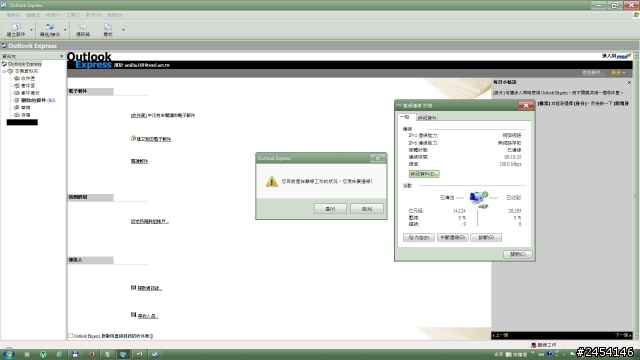Viewport: 640px width, 360px height.
Task: Click the Find a Message link at top right
Action: pyautogui.click(x=593, y=73)
